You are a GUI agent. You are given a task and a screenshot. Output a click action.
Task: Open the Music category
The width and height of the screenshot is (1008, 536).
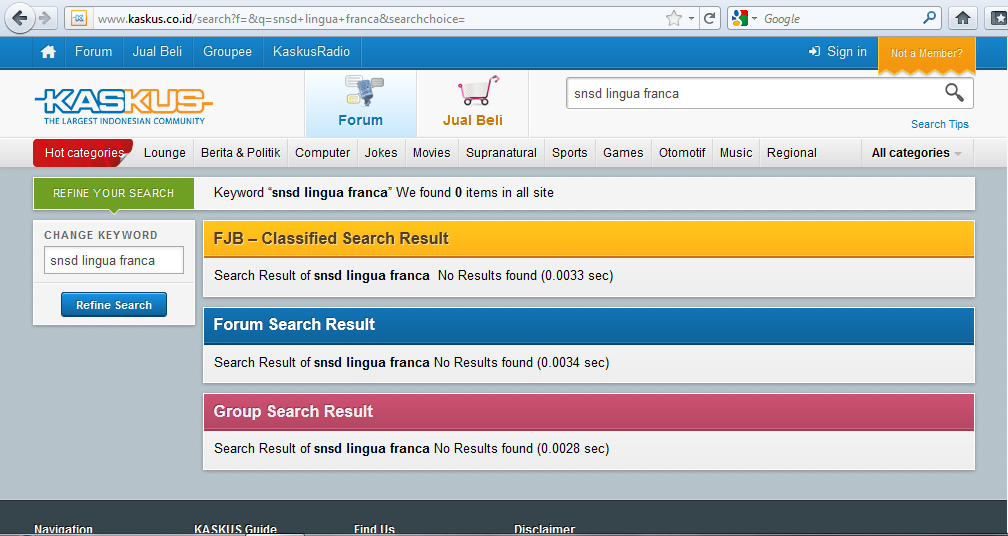(736, 153)
